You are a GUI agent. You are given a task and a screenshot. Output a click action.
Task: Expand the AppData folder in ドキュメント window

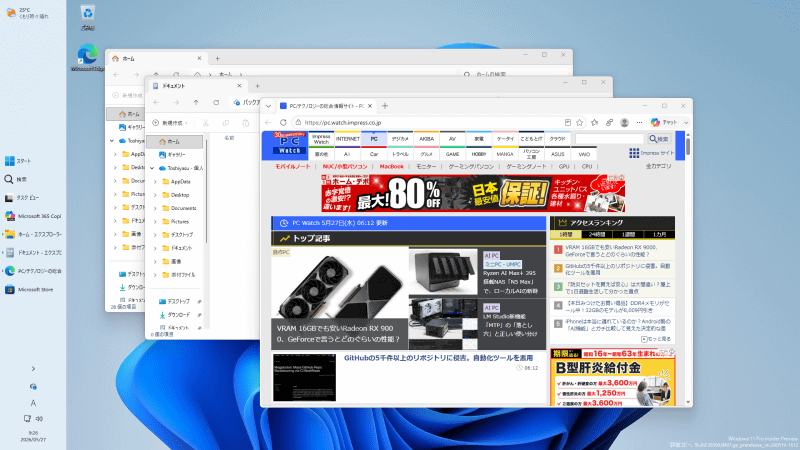pos(155,182)
